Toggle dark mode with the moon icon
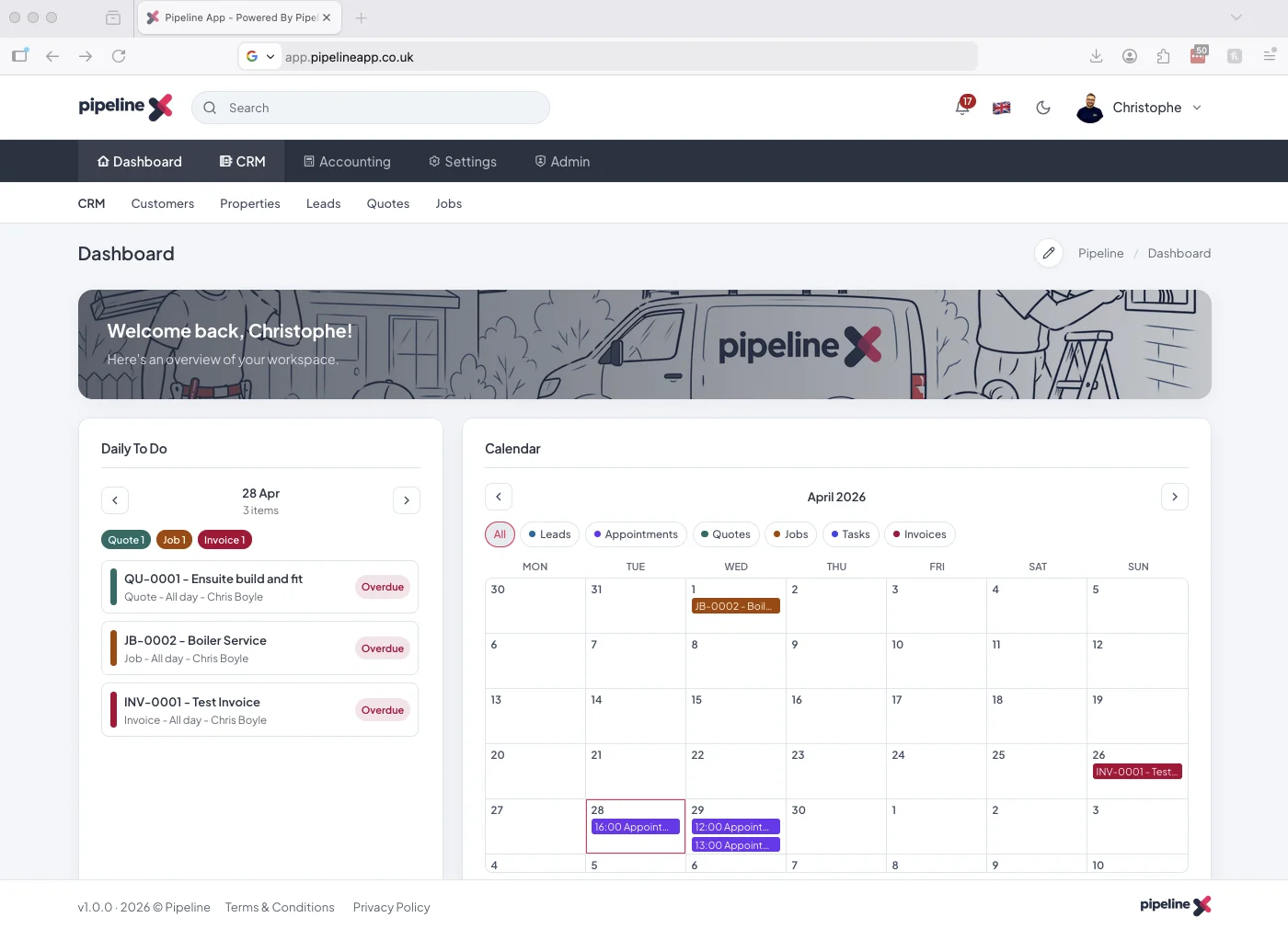Screen dimensions: 1288x929 tap(1043, 108)
